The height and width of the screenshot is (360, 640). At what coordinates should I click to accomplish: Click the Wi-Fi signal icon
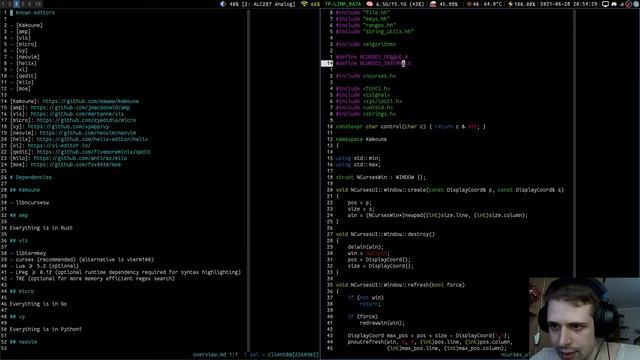(304, 4)
